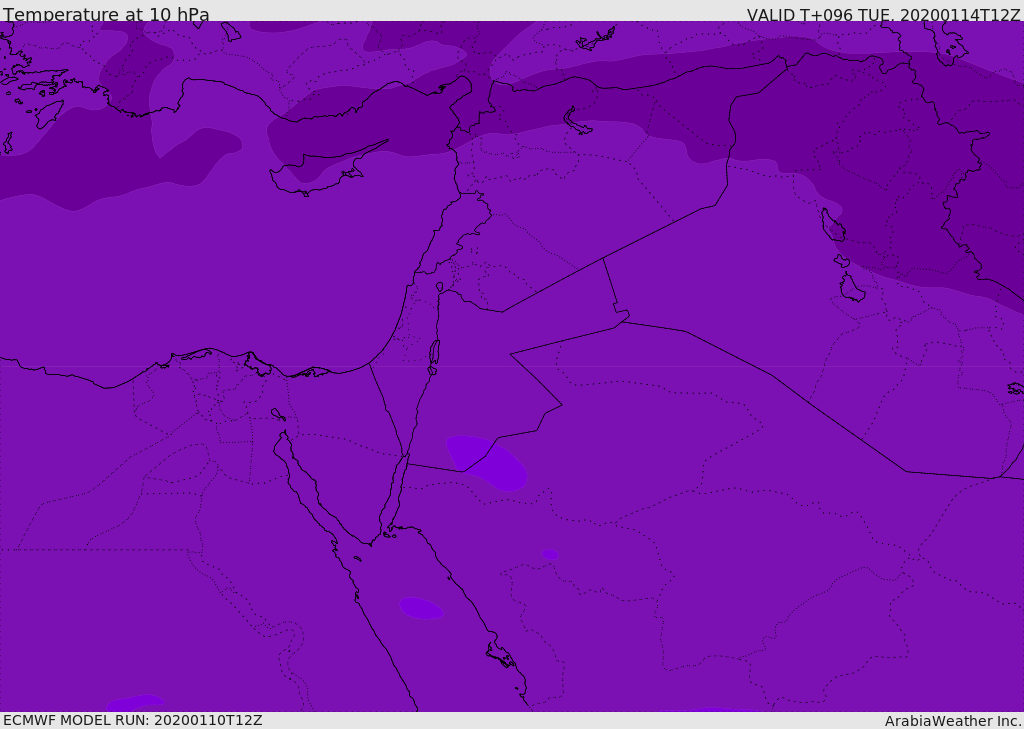This screenshot has width=1024, height=729.
Task: Click the 'Temperature at 10 hPa' title text
Action: pyautogui.click(x=106, y=14)
